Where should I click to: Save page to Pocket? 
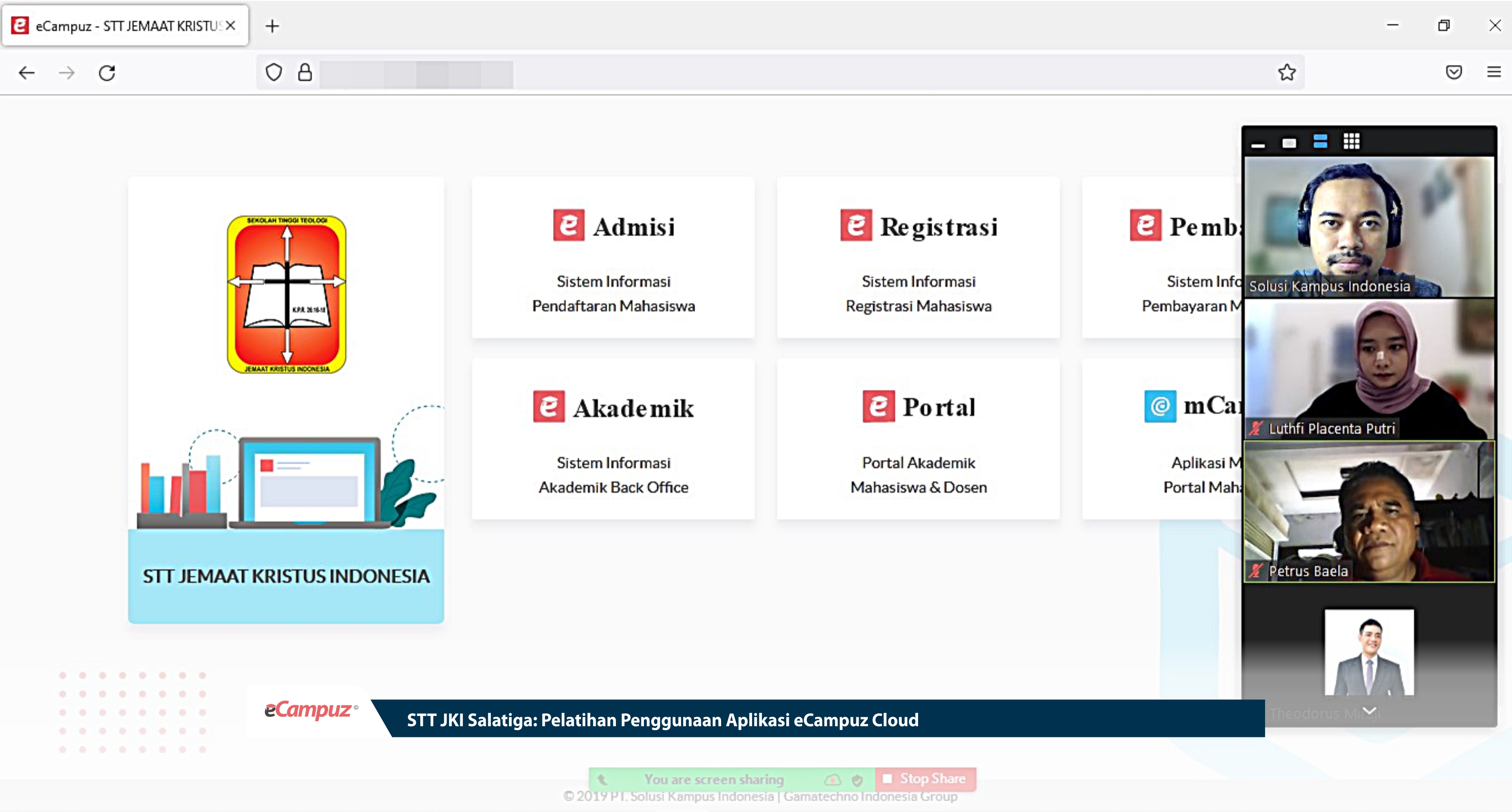point(1454,72)
